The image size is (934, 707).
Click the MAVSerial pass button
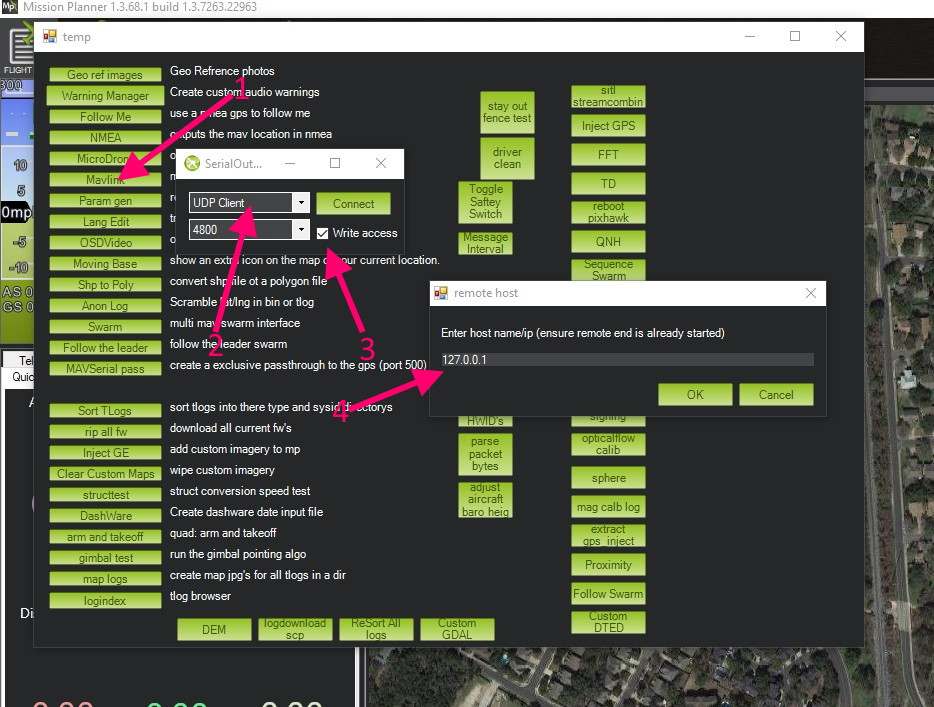(105, 369)
